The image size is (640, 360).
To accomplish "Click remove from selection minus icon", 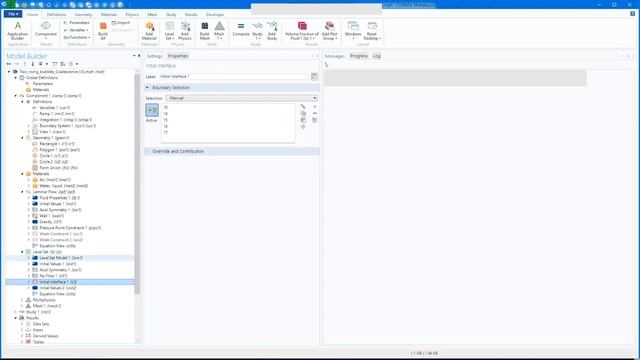I will point(315,113).
